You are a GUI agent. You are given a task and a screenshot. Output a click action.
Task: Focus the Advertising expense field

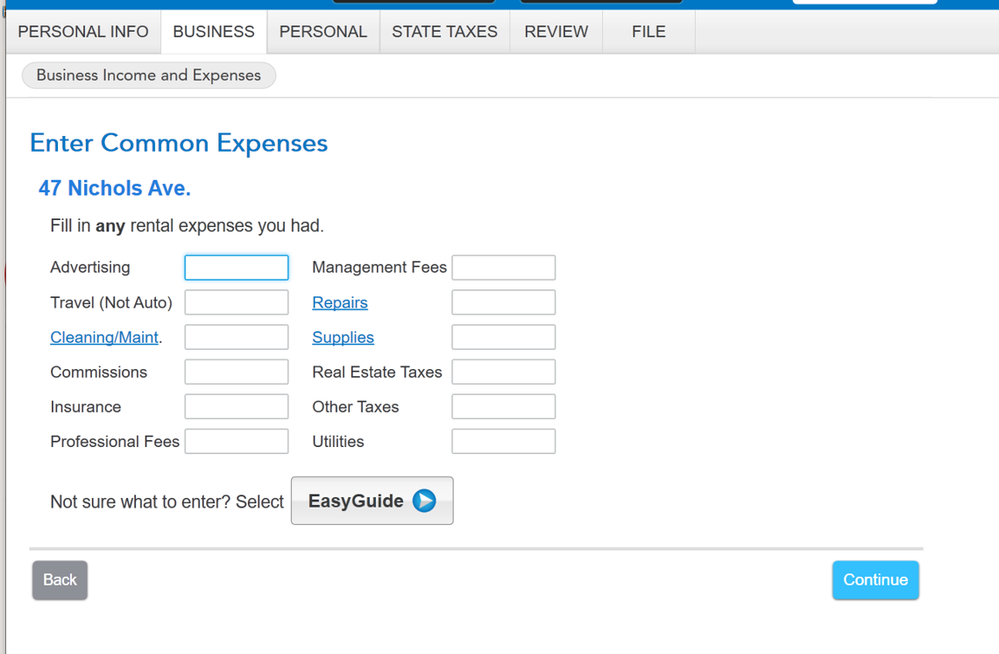pos(236,268)
